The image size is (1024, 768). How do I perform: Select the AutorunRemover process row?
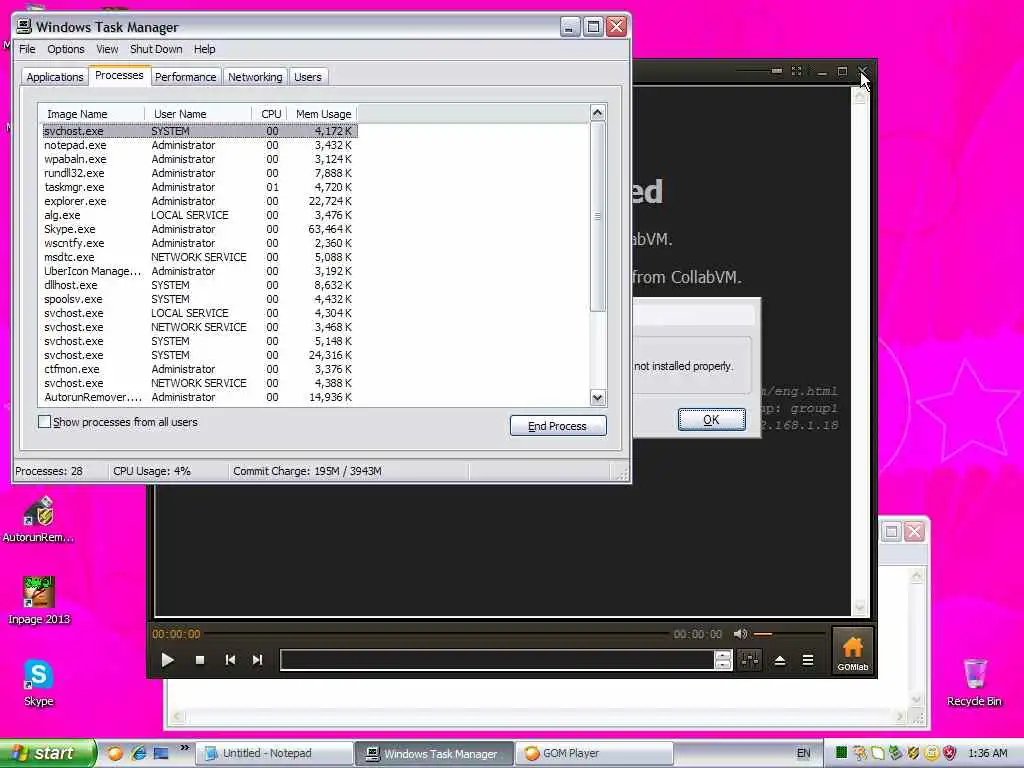[198, 397]
